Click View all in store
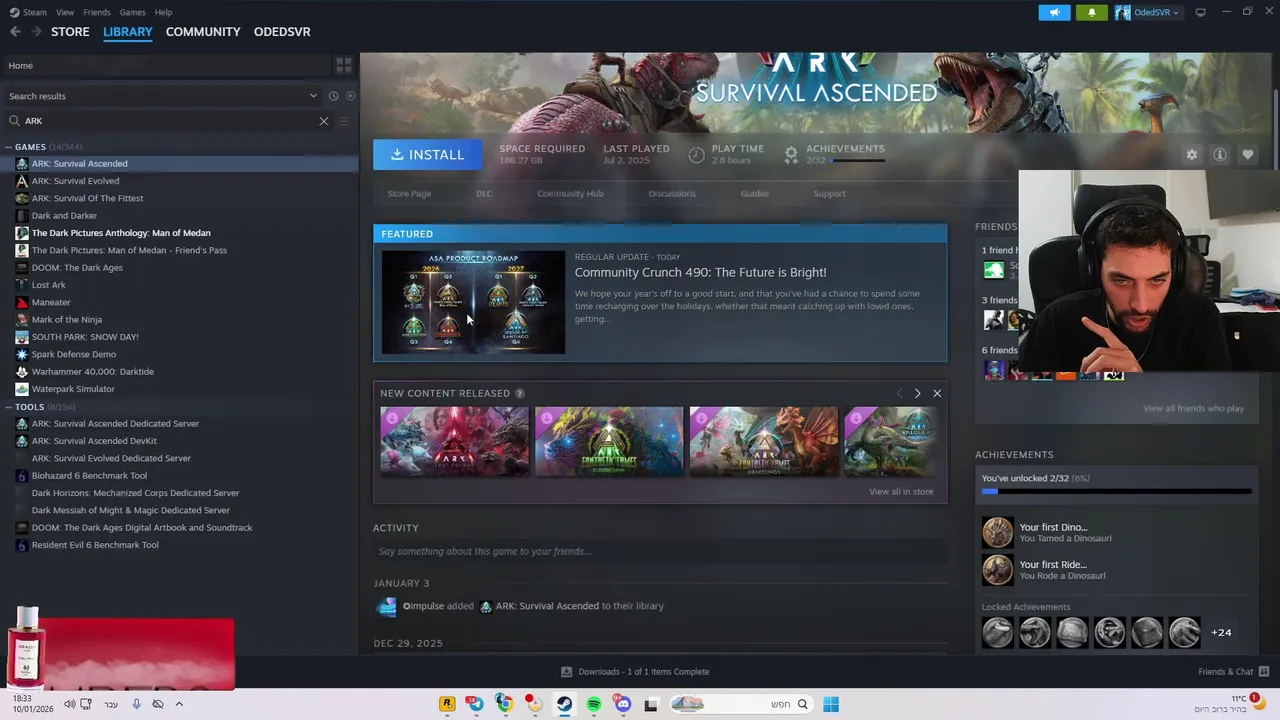Screen dimensions: 1280x720 (x=901, y=492)
